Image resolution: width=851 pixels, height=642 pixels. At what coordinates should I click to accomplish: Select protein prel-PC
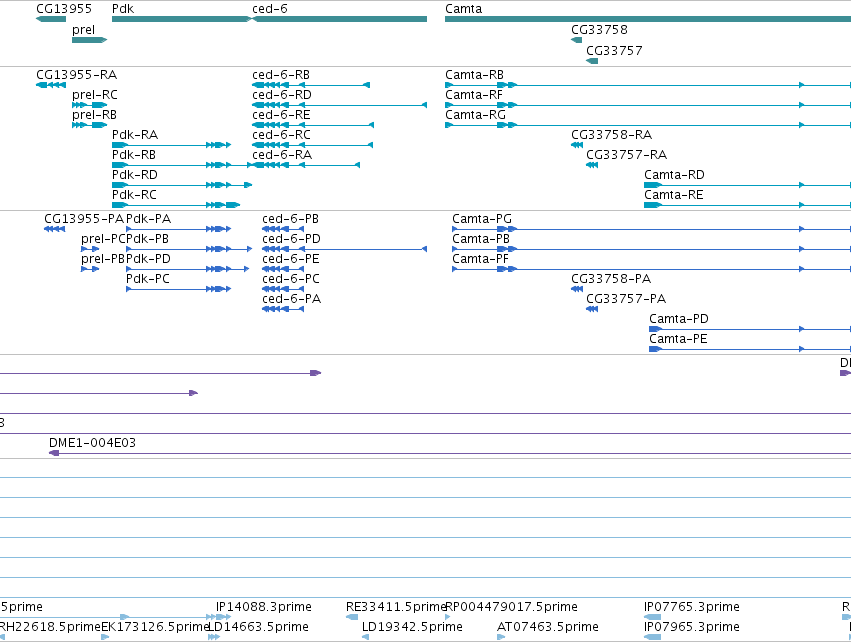click(x=103, y=239)
